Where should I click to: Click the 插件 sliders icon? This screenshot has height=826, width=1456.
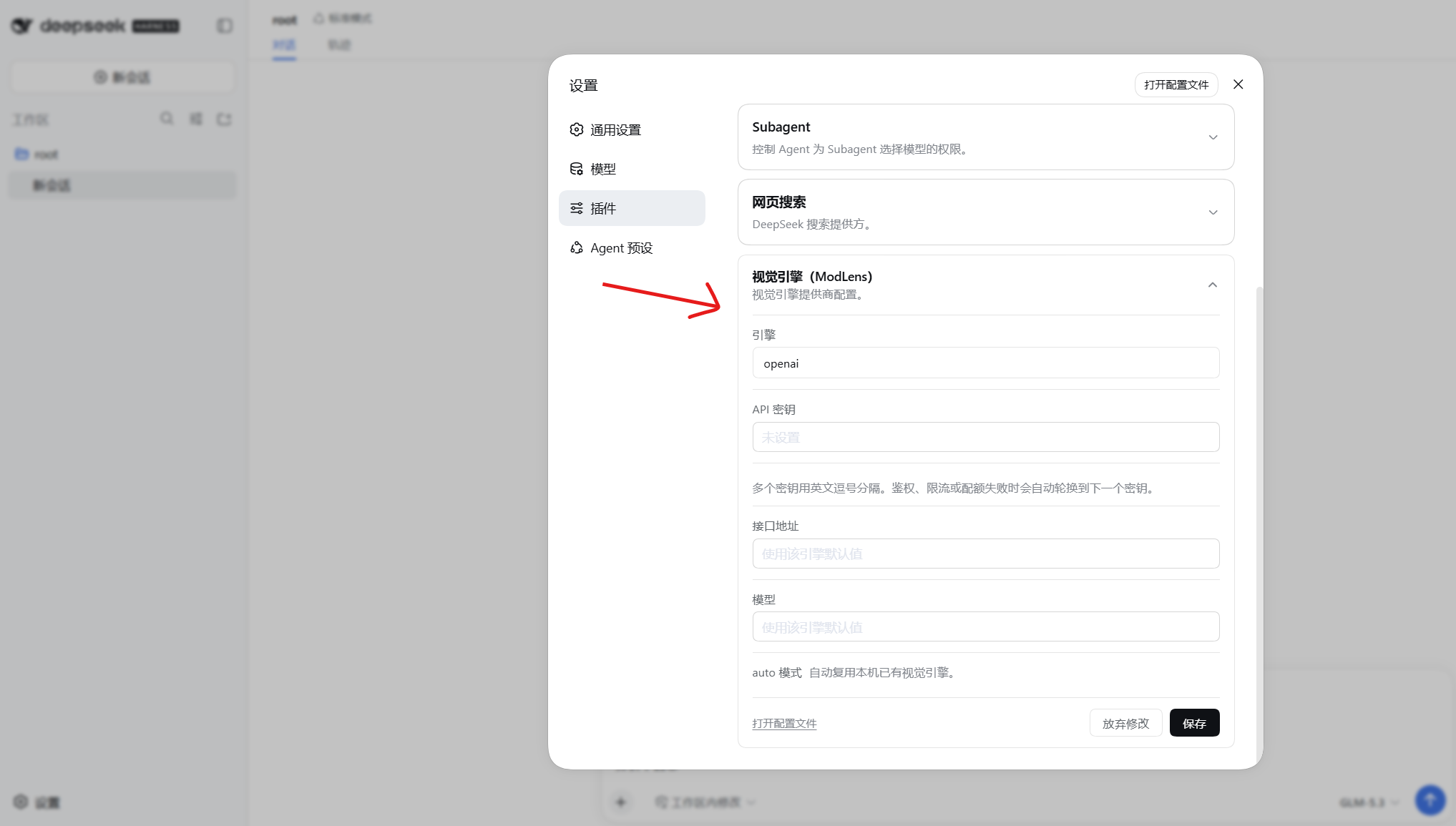coord(577,208)
